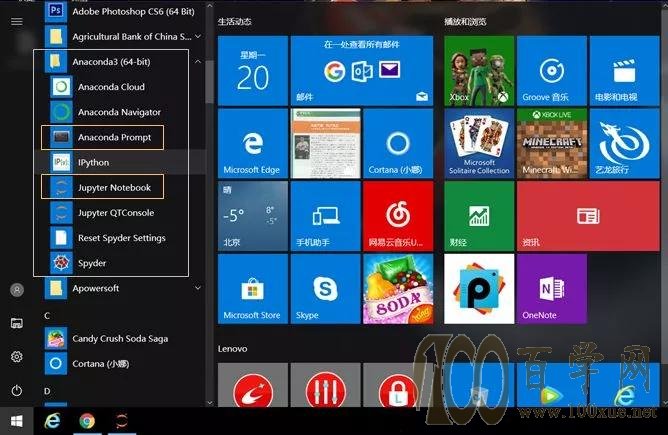Open the Beijing weather tile
This screenshot has height=435, width=668.
(253, 216)
